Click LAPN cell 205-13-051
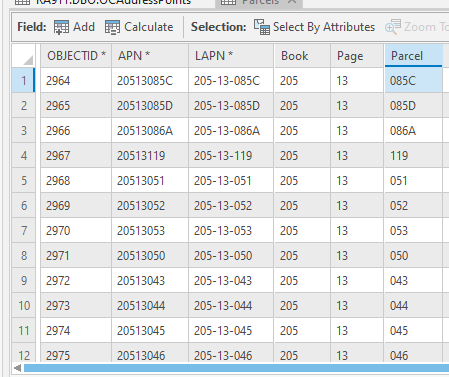449x377 pixels. (x=231, y=180)
